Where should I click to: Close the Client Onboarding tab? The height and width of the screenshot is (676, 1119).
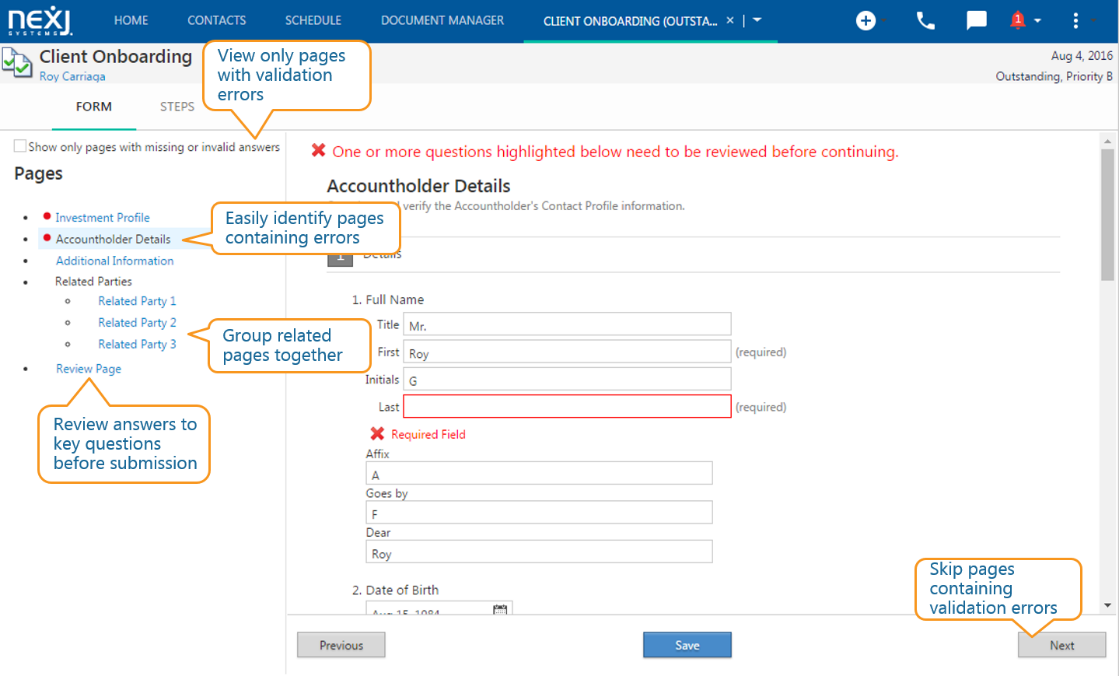coord(730,21)
